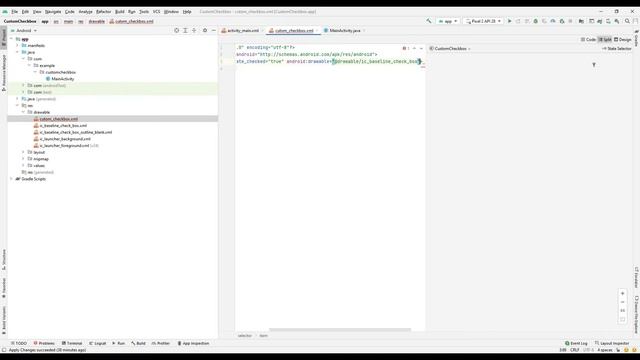Open the TODO tool window
The width and height of the screenshot is (640, 360).
(x=19, y=343)
